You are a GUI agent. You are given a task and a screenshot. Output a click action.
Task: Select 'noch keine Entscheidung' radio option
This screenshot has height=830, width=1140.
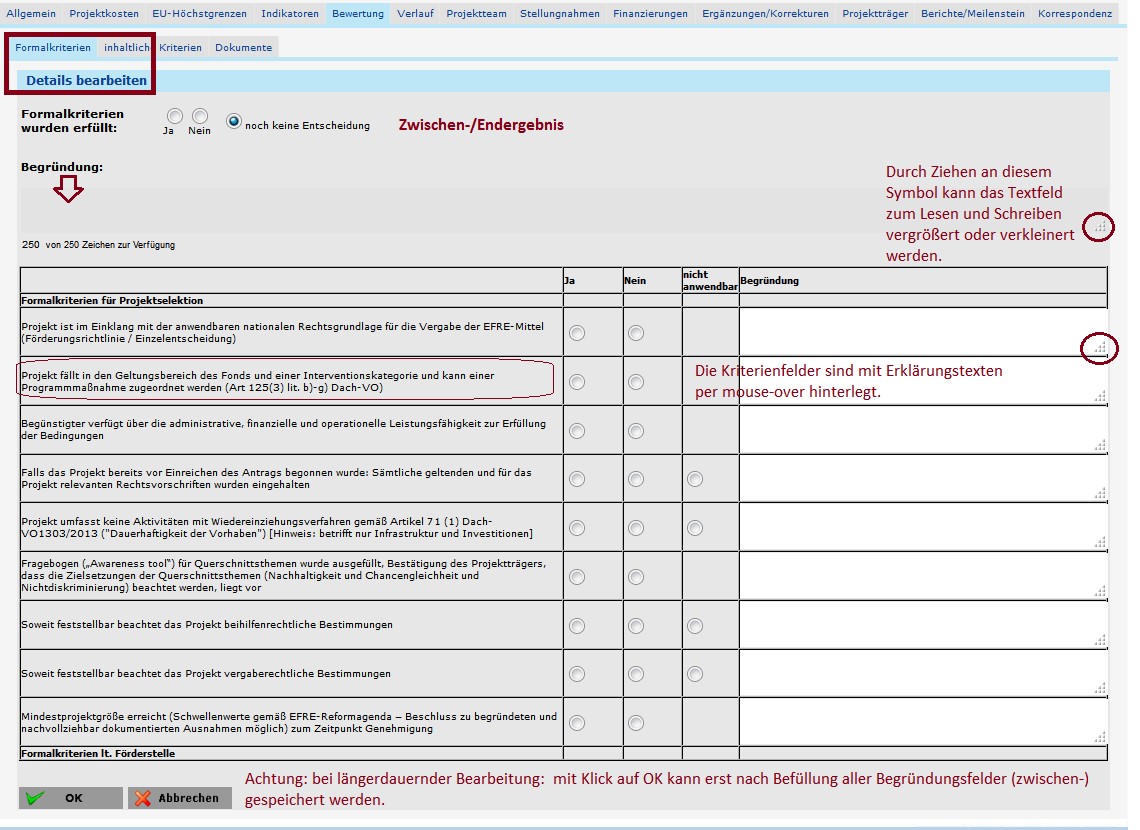click(x=234, y=122)
